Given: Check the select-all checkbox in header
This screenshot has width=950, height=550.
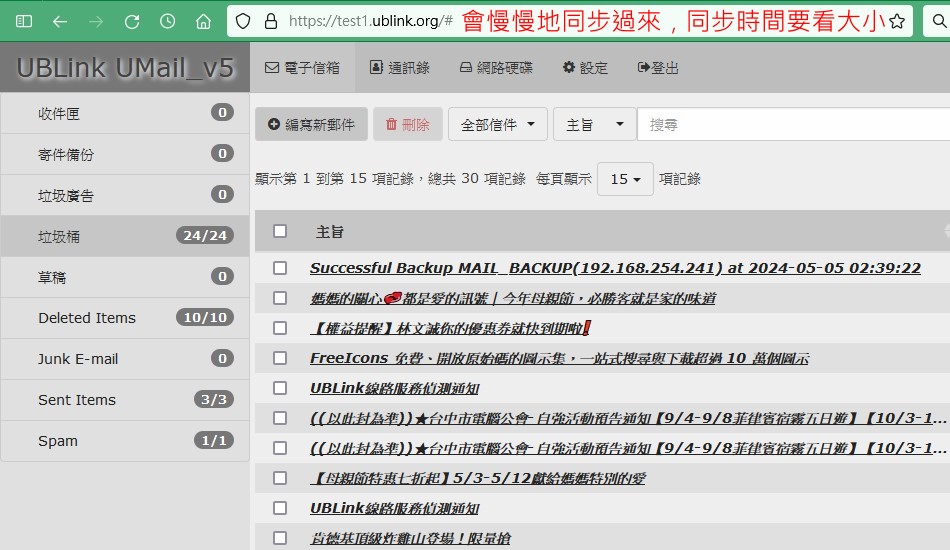Looking at the screenshot, I should (x=280, y=231).
